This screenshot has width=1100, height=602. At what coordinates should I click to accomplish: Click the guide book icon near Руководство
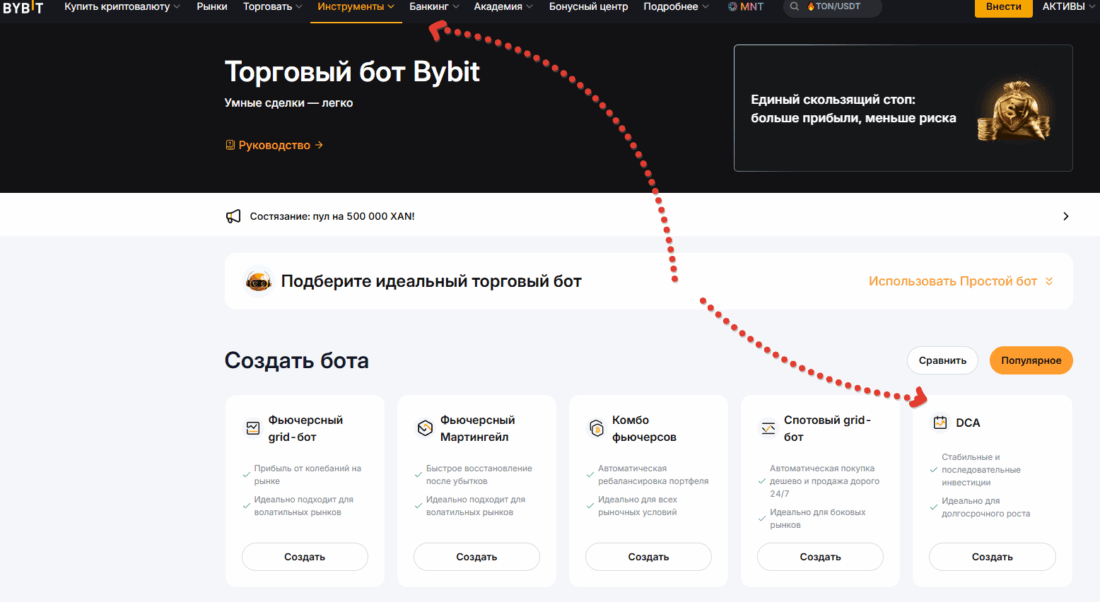[x=229, y=145]
